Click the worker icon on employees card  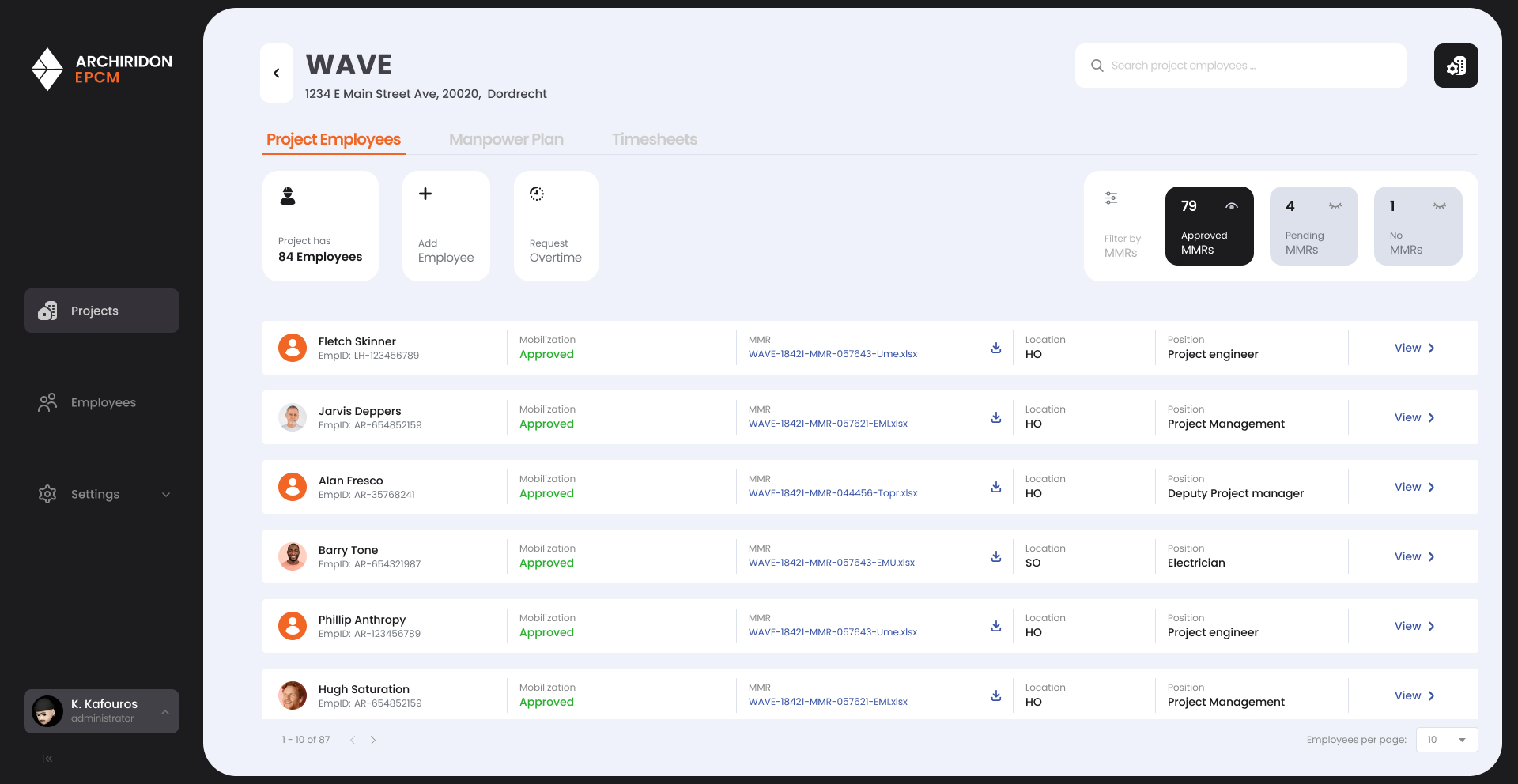point(288,195)
